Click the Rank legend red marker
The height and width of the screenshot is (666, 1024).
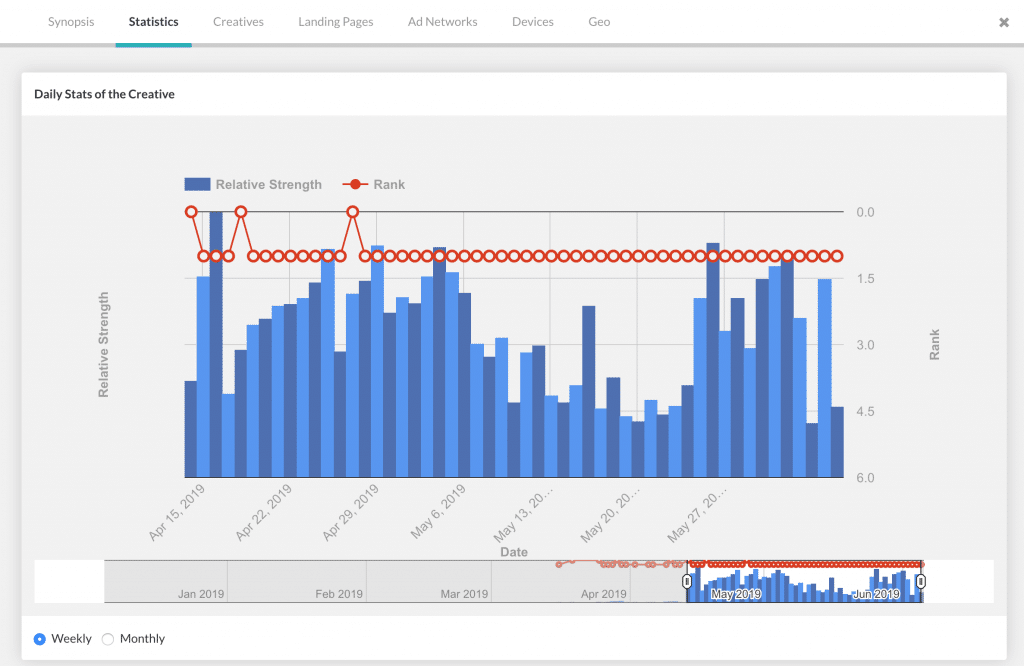pos(352,184)
